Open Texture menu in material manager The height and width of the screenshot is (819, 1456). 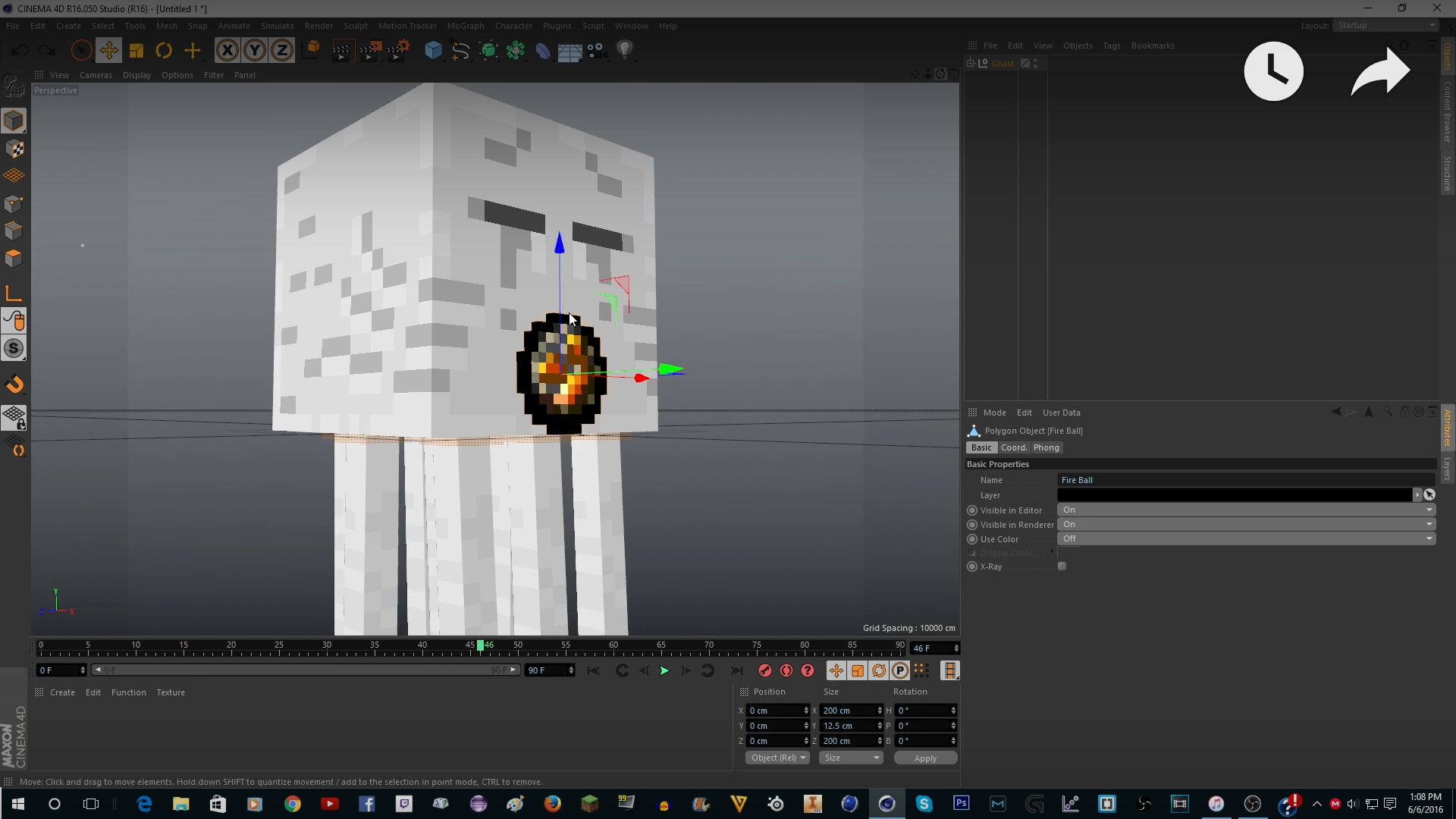[171, 692]
